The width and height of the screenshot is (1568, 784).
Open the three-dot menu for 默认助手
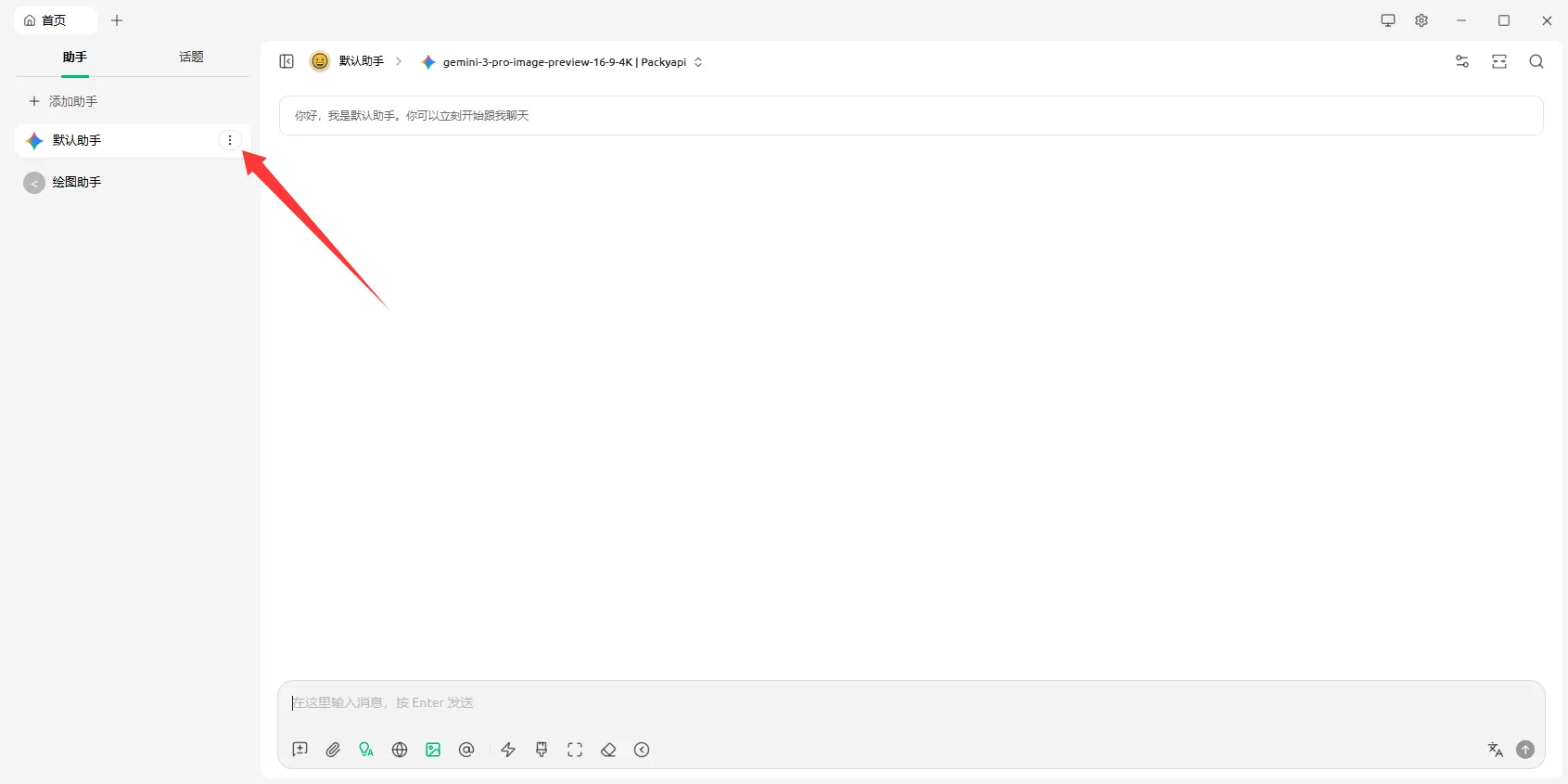point(230,141)
